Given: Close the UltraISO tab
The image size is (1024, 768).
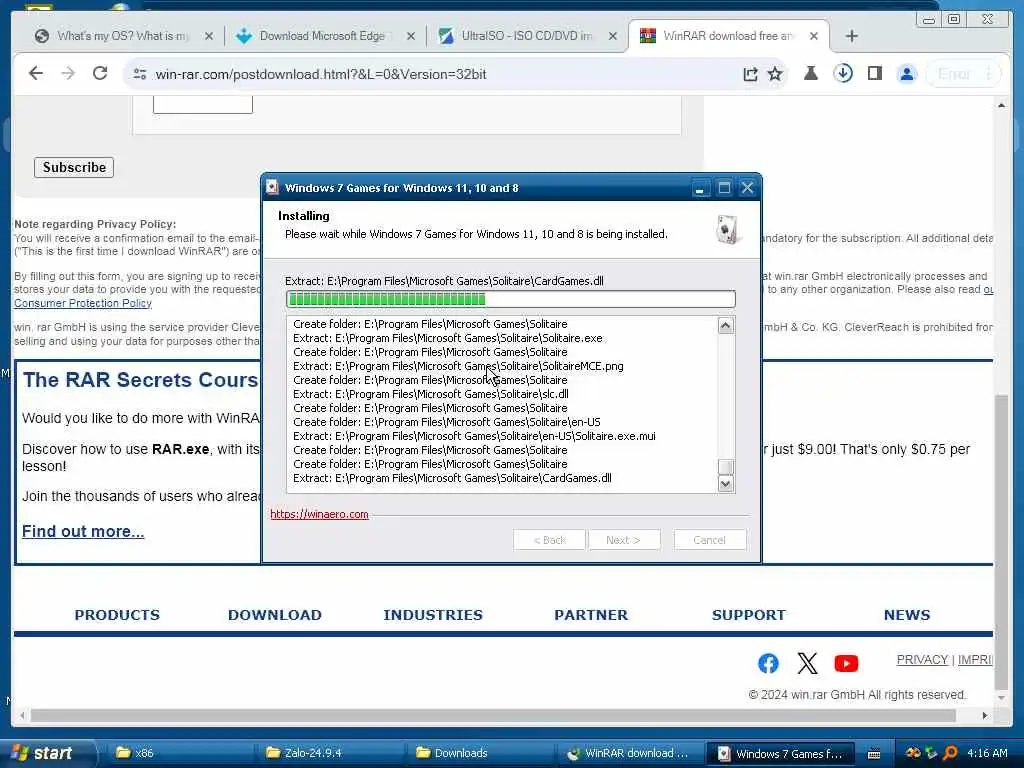Looking at the screenshot, I should [x=613, y=37].
